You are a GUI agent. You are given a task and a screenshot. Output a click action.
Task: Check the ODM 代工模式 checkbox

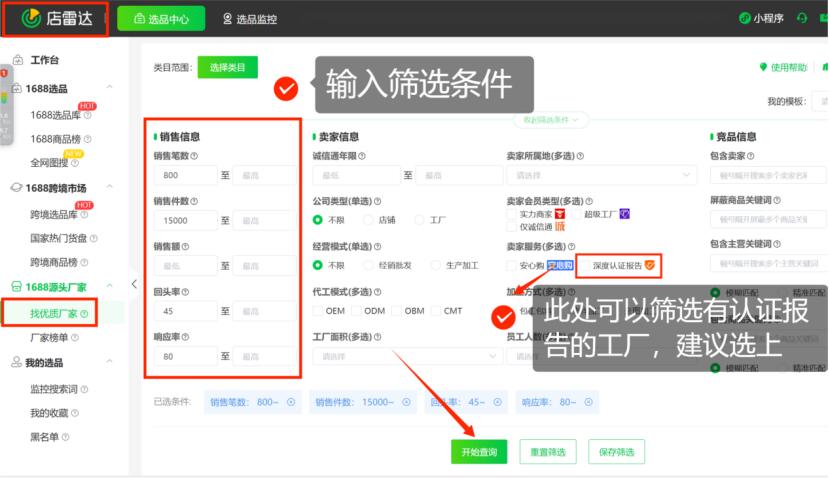pyautogui.click(x=356, y=311)
